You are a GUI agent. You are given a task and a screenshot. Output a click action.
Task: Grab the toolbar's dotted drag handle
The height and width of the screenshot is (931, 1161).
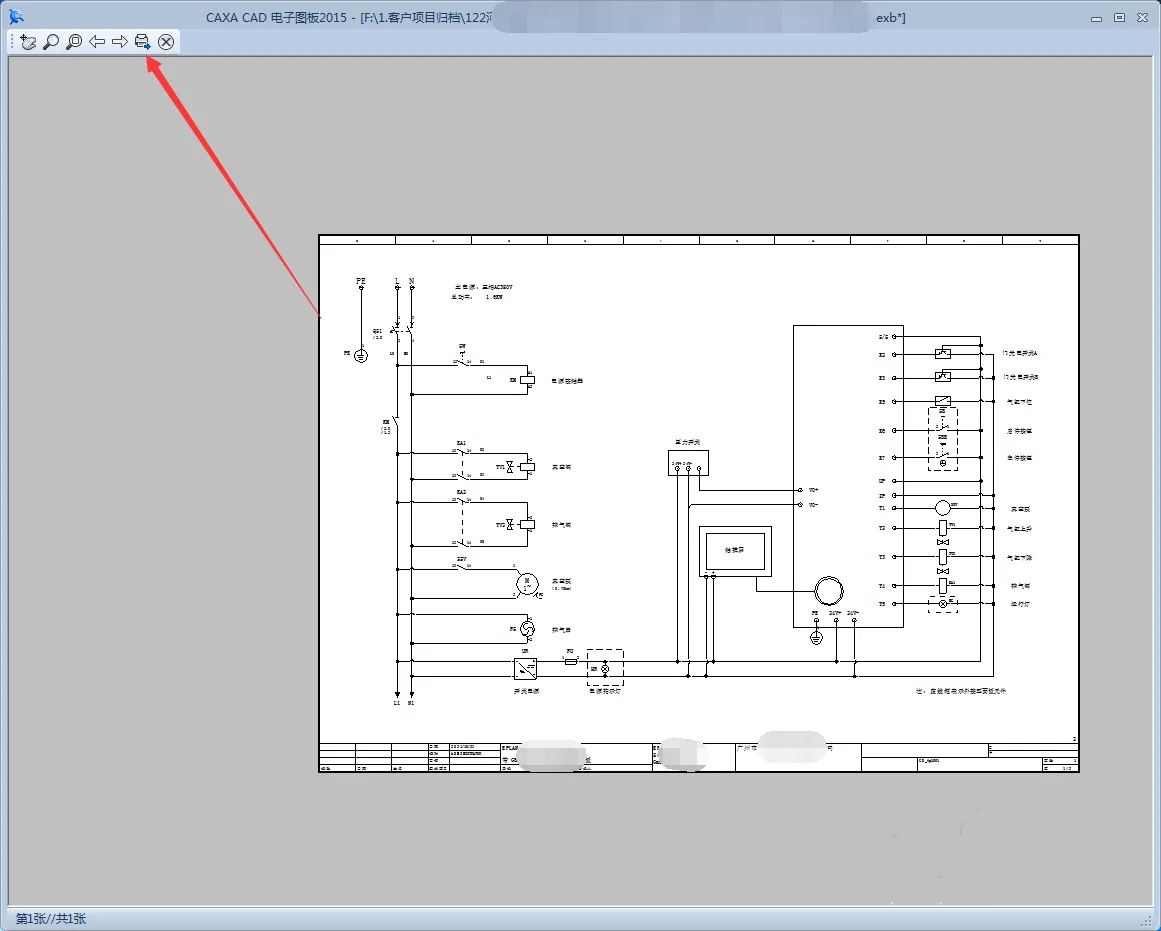pyautogui.click(x=12, y=42)
